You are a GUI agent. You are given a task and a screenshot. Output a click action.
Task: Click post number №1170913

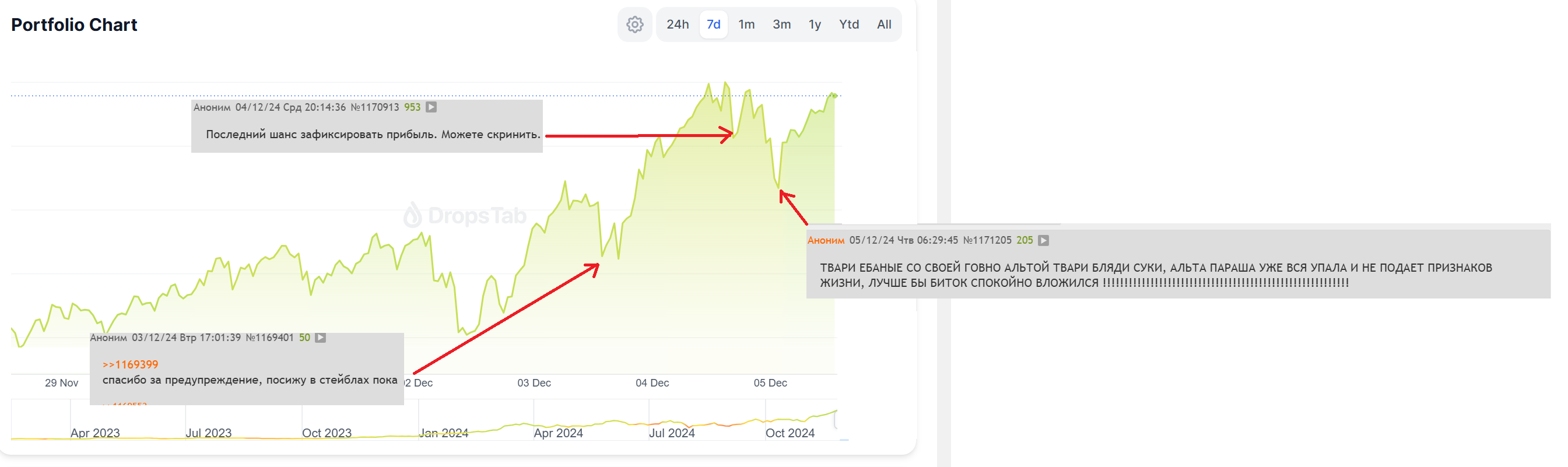[x=374, y=107]
